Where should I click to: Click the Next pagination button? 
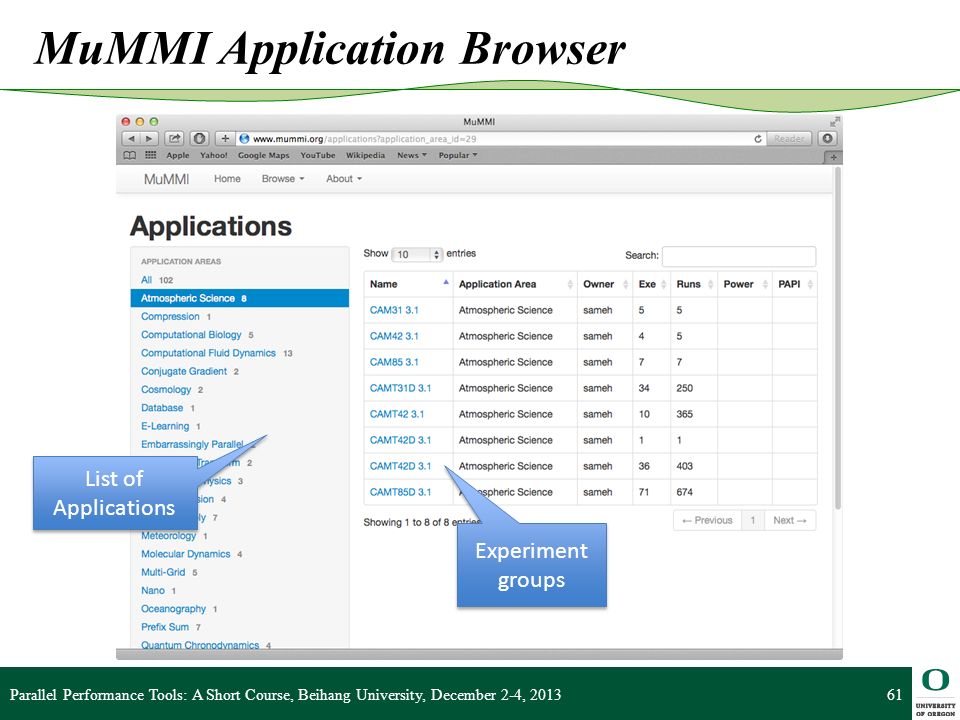(790, 520)
